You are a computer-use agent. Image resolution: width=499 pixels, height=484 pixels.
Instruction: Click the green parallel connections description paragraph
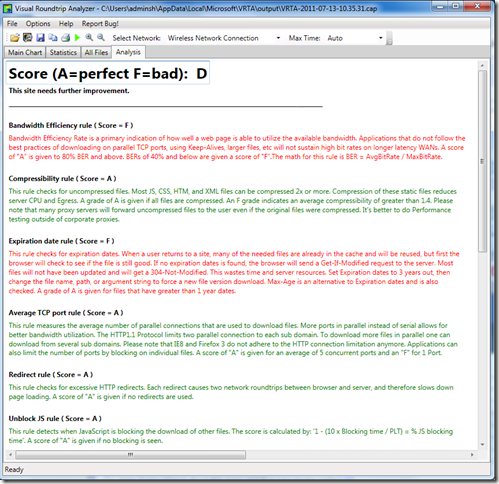[x=233, y=339]
